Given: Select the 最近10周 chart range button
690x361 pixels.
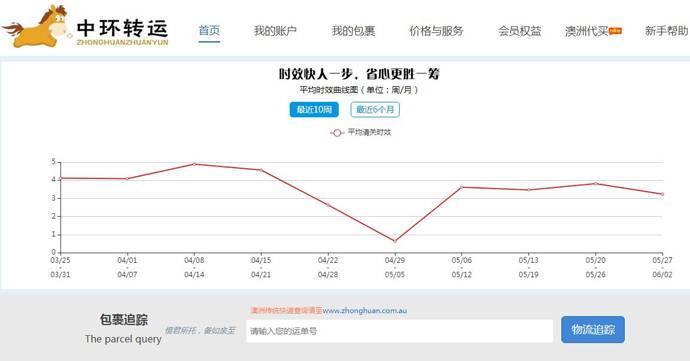Looking at the screenshot, I should [x=314, y=110].
